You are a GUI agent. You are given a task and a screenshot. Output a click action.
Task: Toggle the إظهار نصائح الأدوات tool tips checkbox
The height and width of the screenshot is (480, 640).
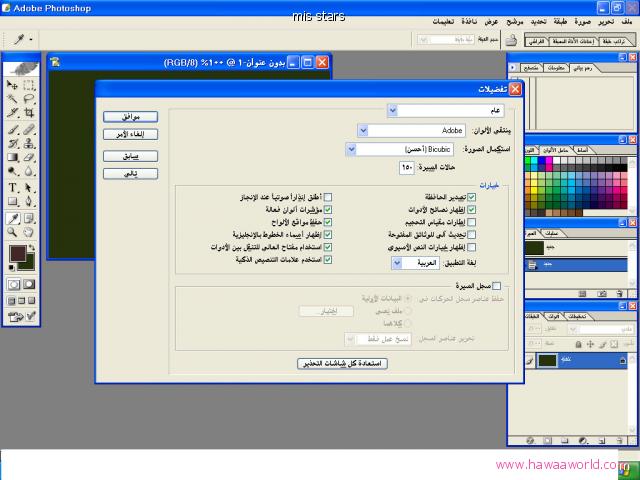point(472,209)
